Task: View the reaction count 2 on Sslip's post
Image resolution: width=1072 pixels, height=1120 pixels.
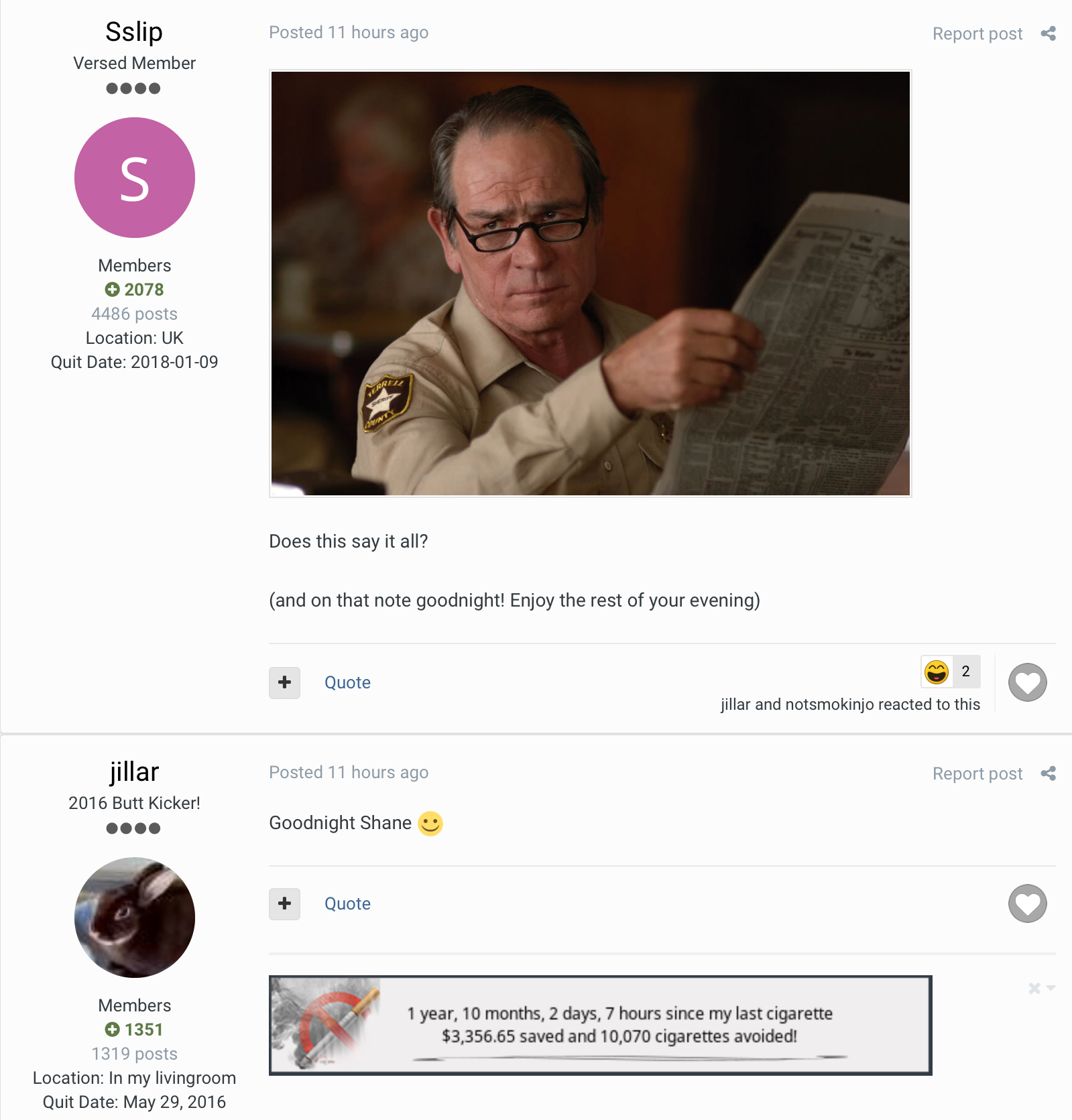Action: pos(965,672)
